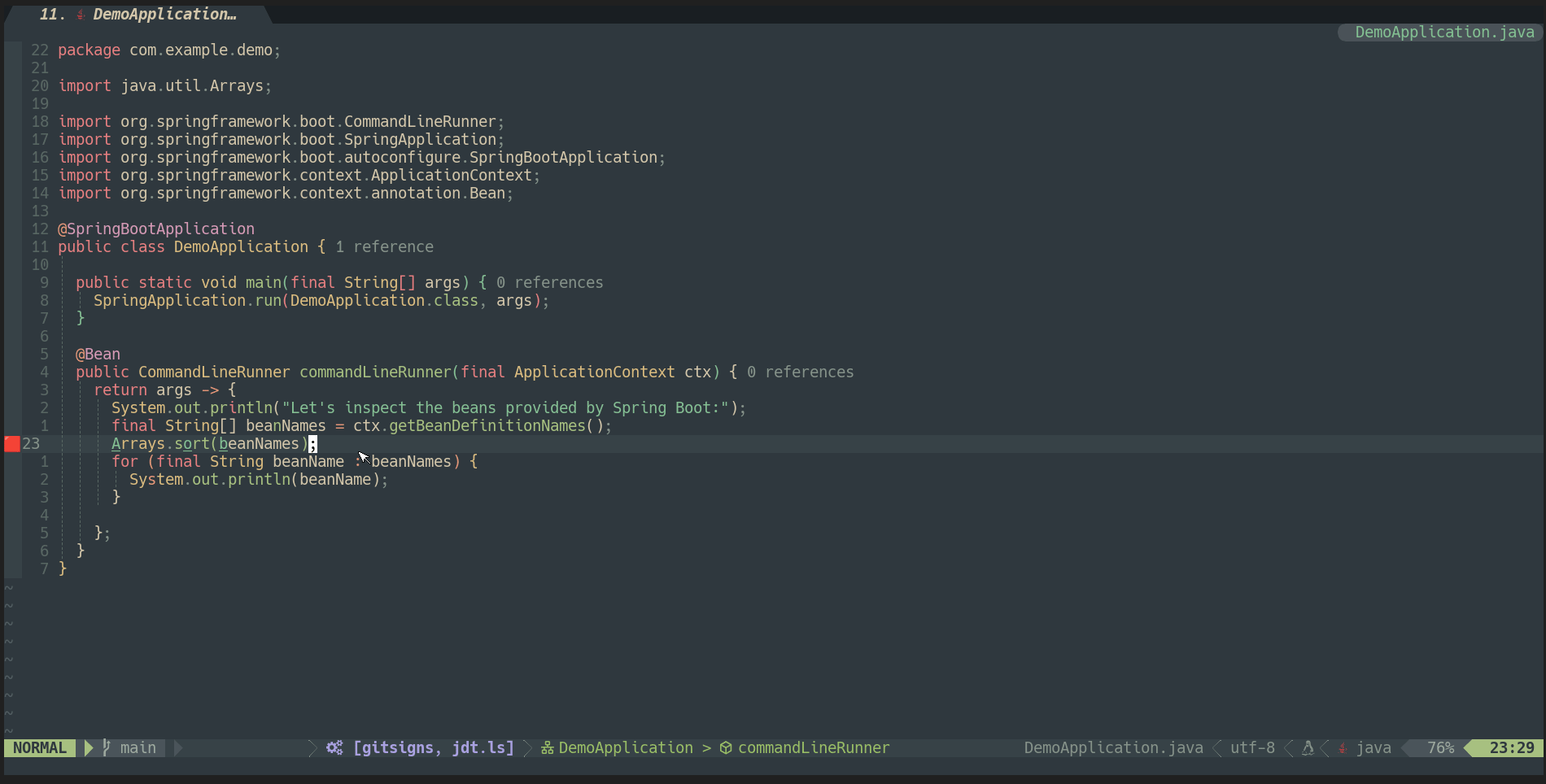Viewport: 1546px width, 784px height.
Task: Click the "Let's inspect the beans" string literal
Action: tap(505, 407)
